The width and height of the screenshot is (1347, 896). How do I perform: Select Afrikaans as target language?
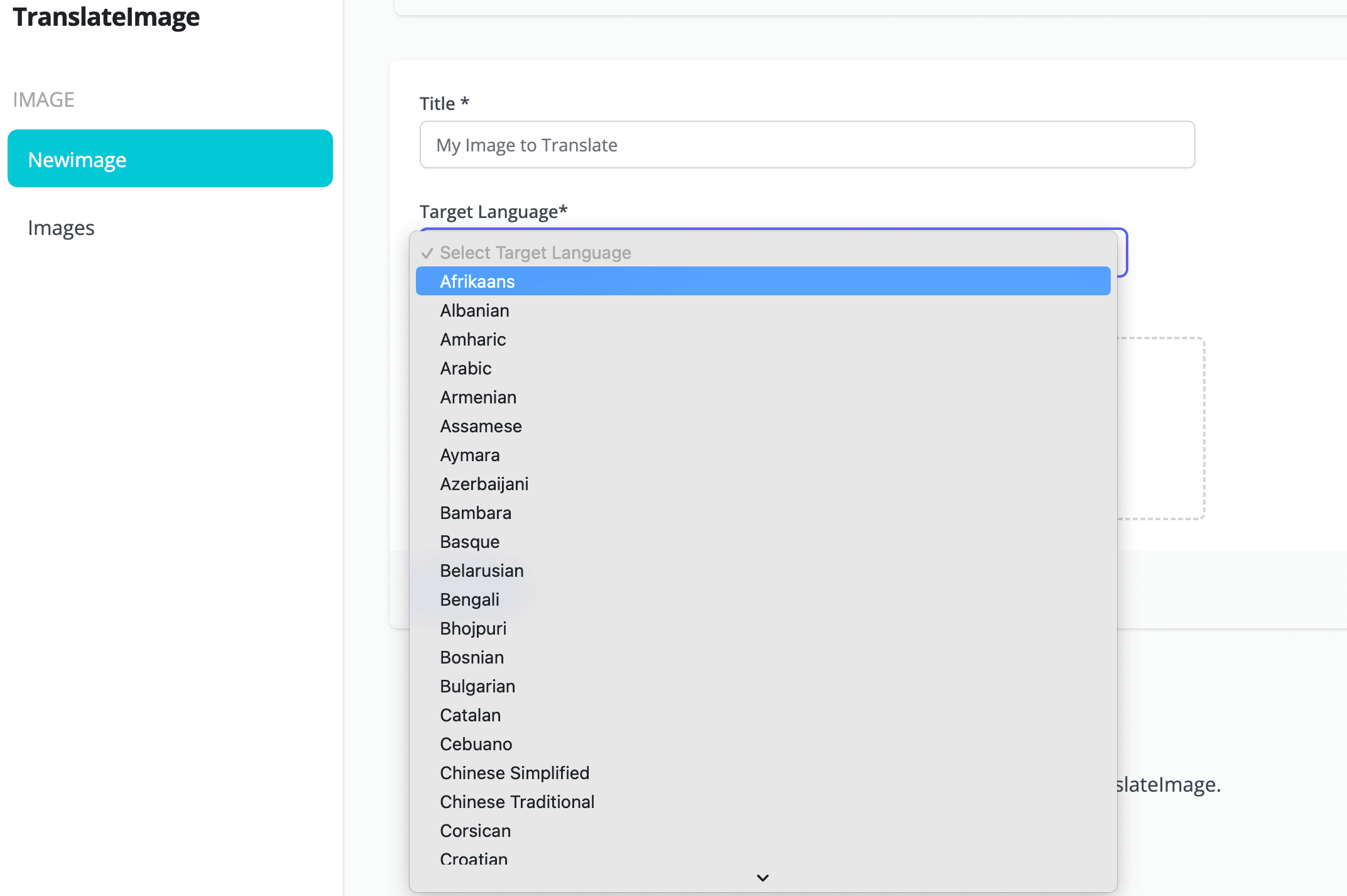coord(762,281)
